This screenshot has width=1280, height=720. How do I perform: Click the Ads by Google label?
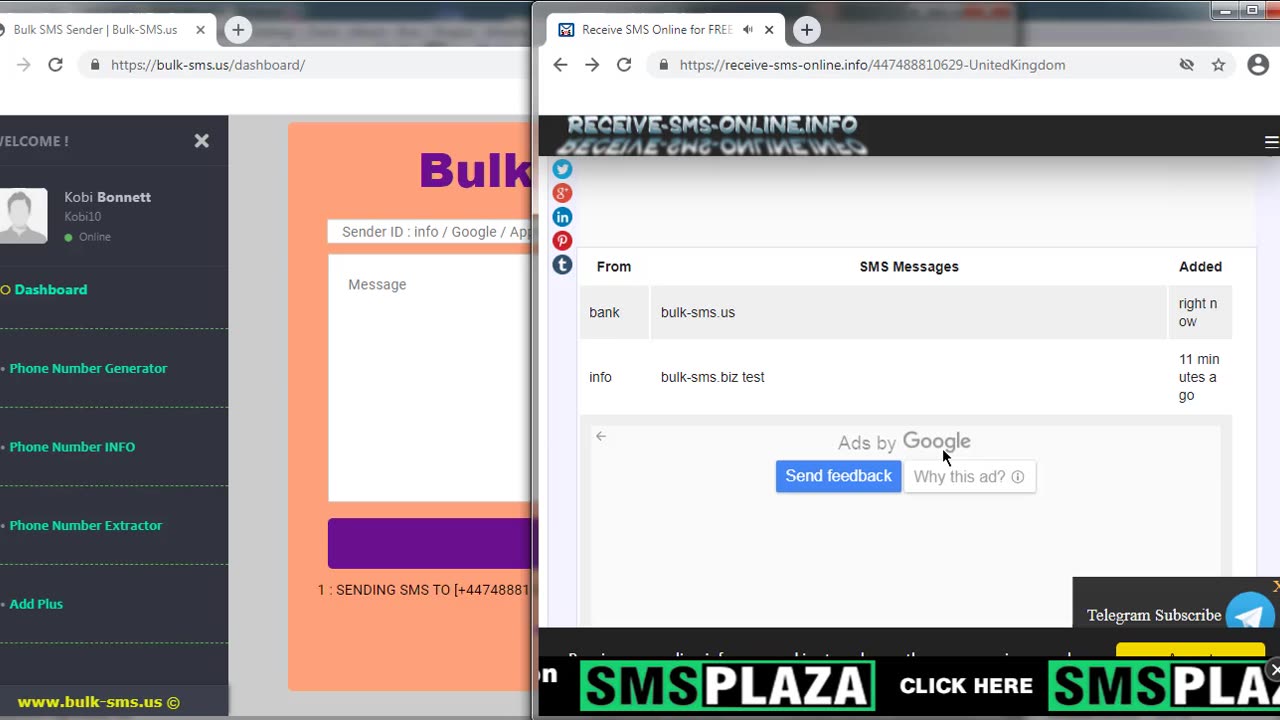pos(904,442)
